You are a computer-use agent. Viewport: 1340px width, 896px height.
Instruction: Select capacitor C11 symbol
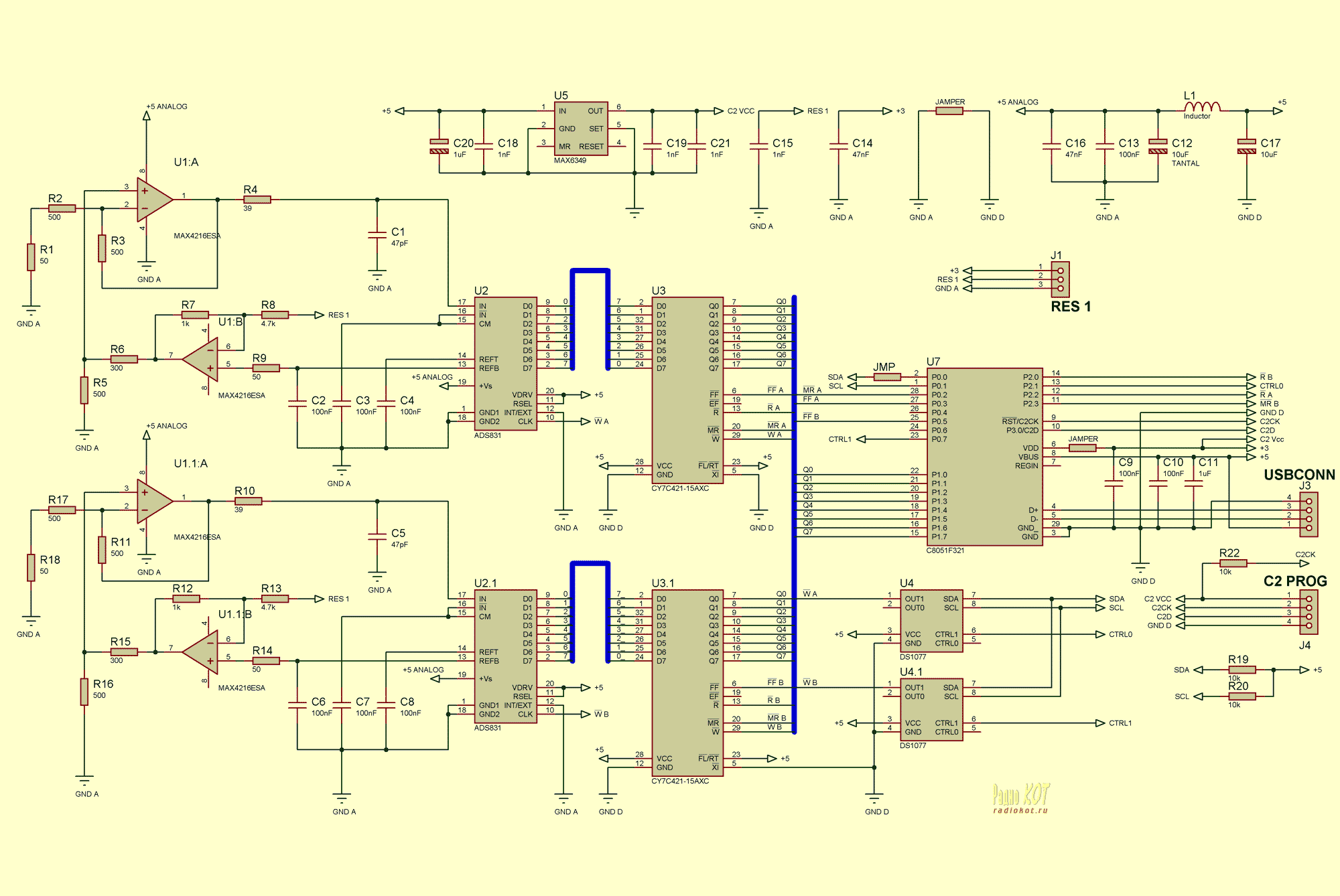click(x=1193, y=483)
